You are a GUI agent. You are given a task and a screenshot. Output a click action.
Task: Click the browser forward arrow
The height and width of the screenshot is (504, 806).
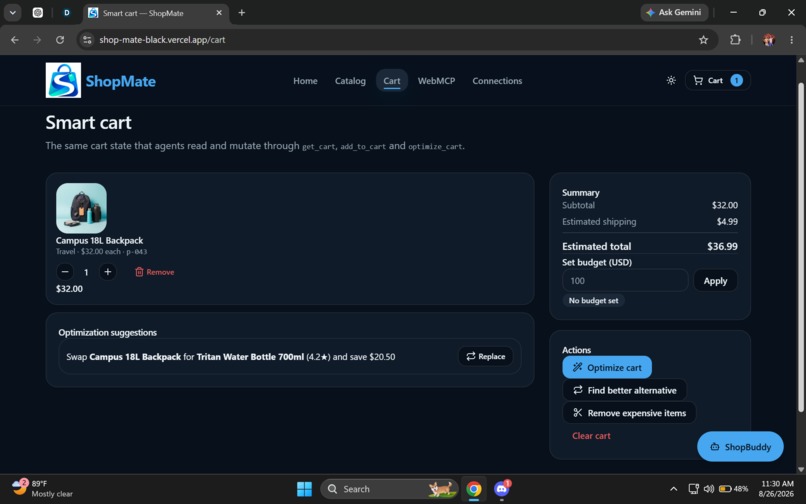coord(37,40)
